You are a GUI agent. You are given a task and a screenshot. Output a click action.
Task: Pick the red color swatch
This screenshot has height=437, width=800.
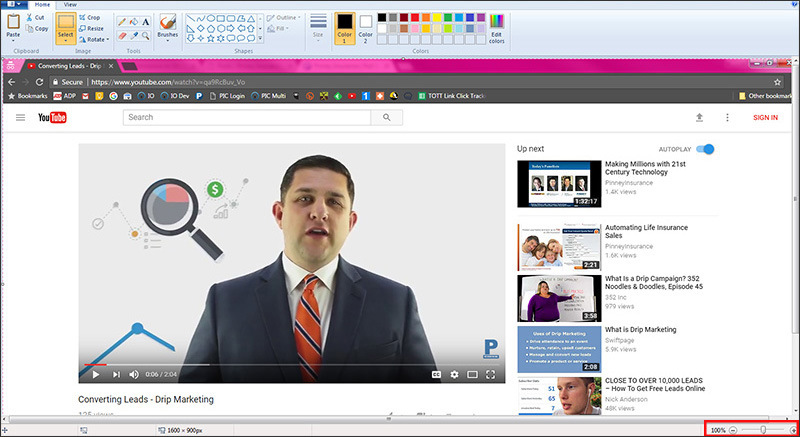coord(415,17)
